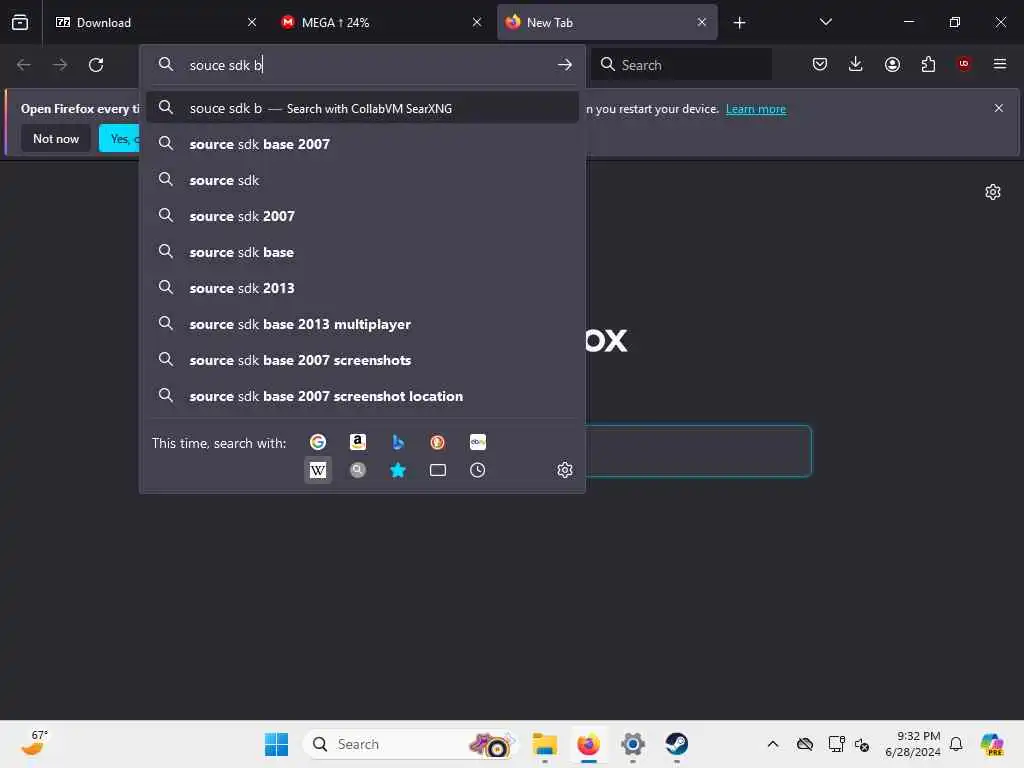Search within Bookmarks star icon
Viewport: 1024px width, 768px height.
398,470
